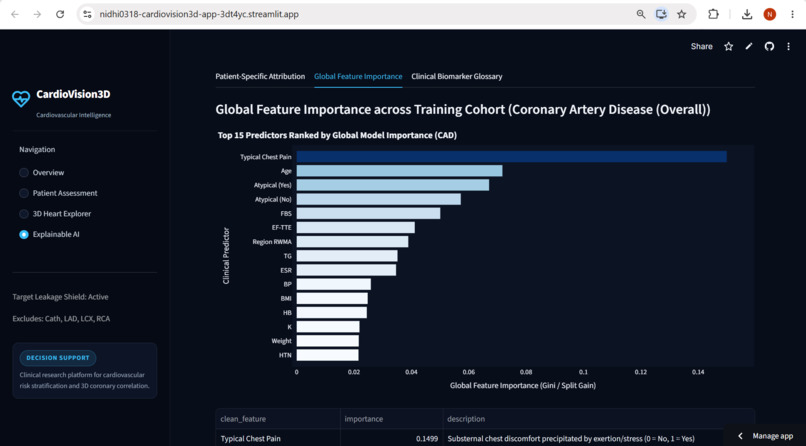Click the Typical Chest Pain bar in chart
The width and height of the screenshot is (806, 446).
[511, 157]
